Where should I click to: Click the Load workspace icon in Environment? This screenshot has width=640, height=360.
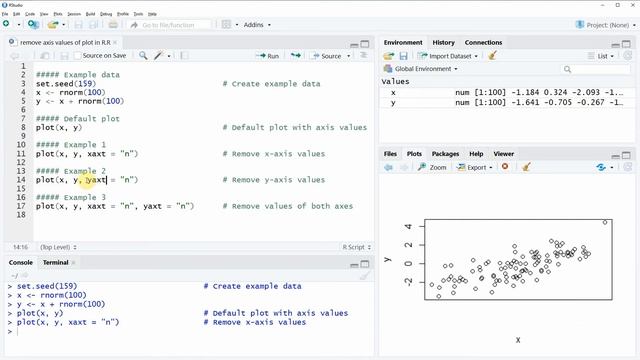(389, 56)
